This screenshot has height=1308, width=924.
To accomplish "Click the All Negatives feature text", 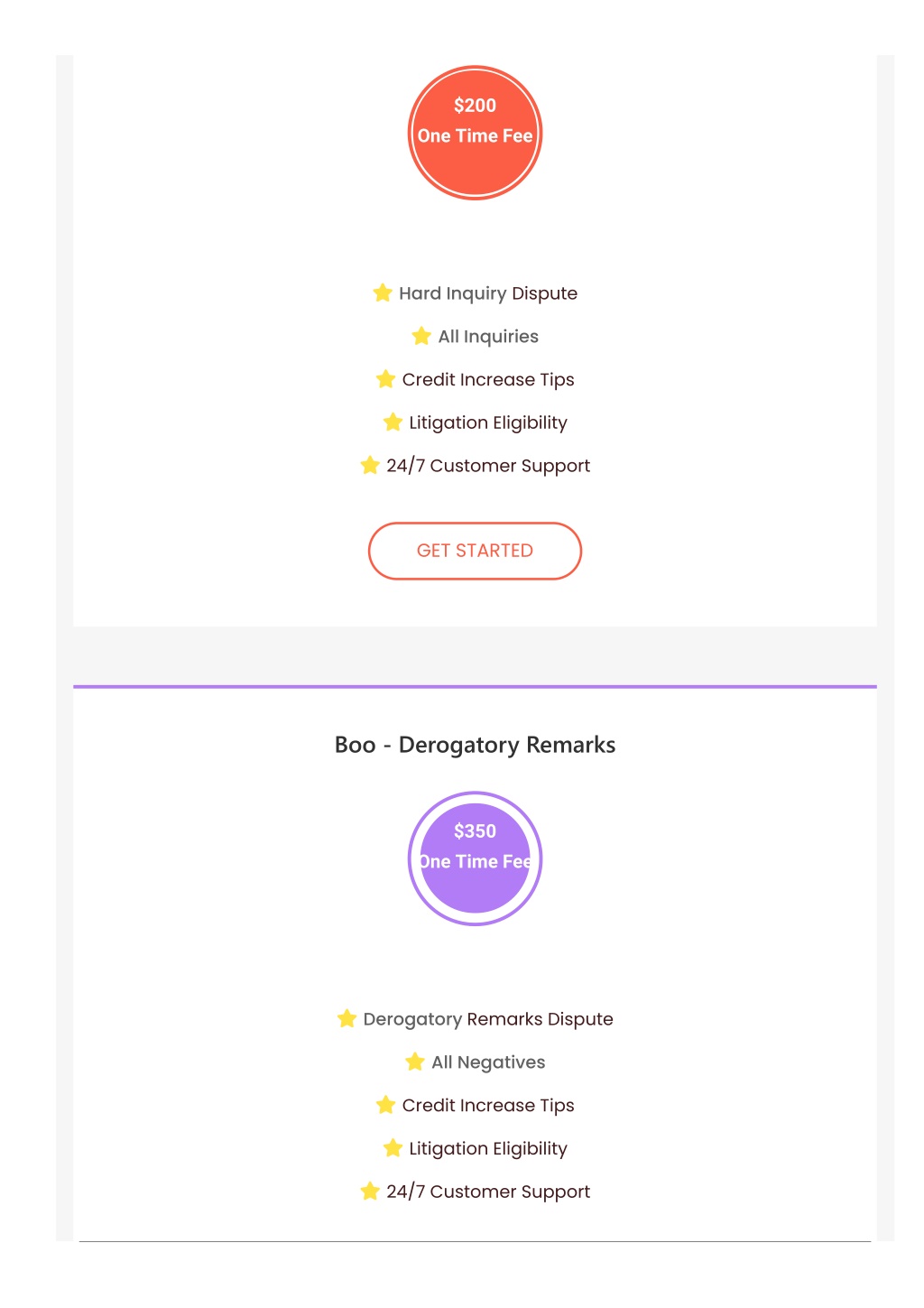I will [x=488, y=1062].
